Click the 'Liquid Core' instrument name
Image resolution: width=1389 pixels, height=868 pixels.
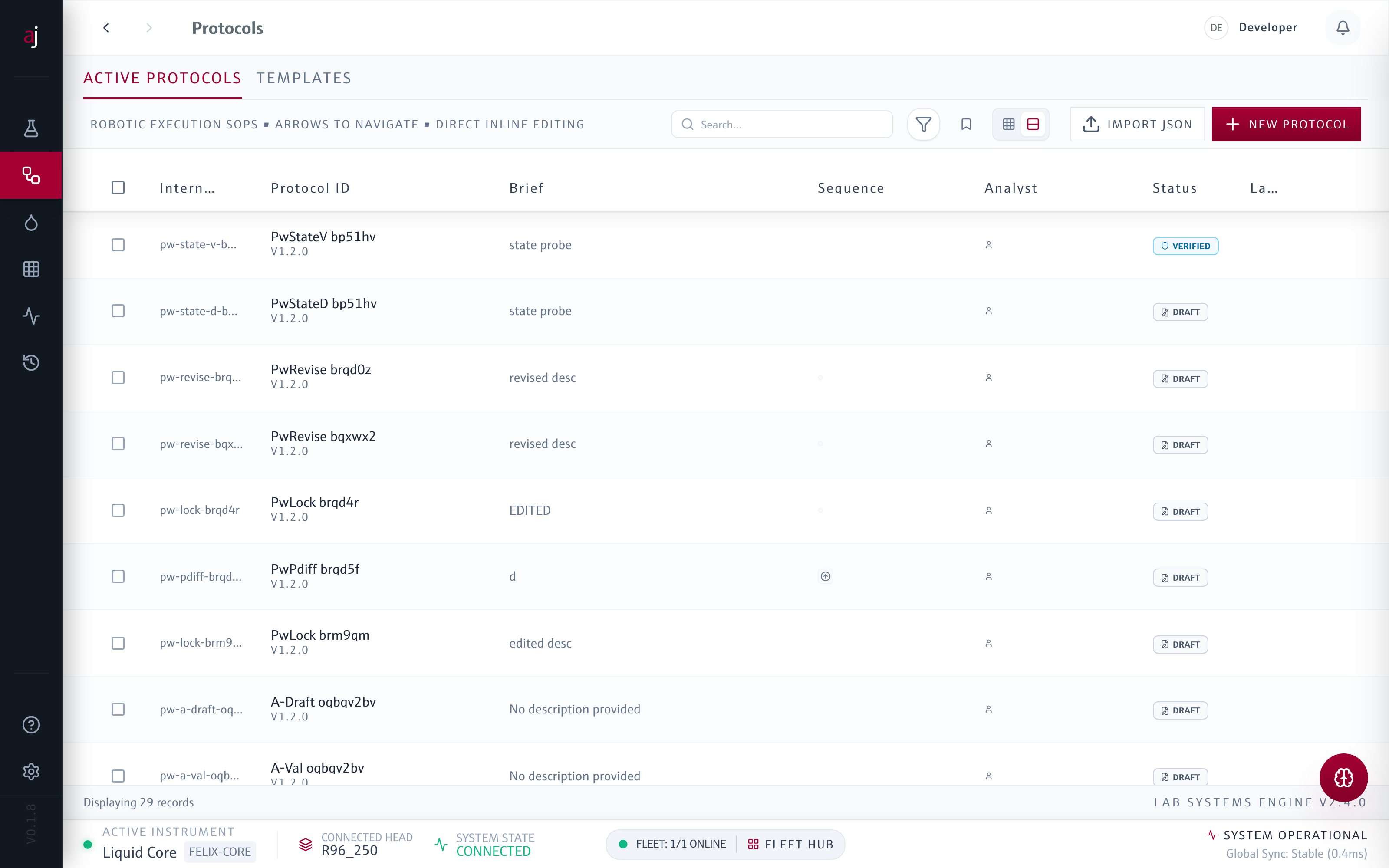(139, 852)
